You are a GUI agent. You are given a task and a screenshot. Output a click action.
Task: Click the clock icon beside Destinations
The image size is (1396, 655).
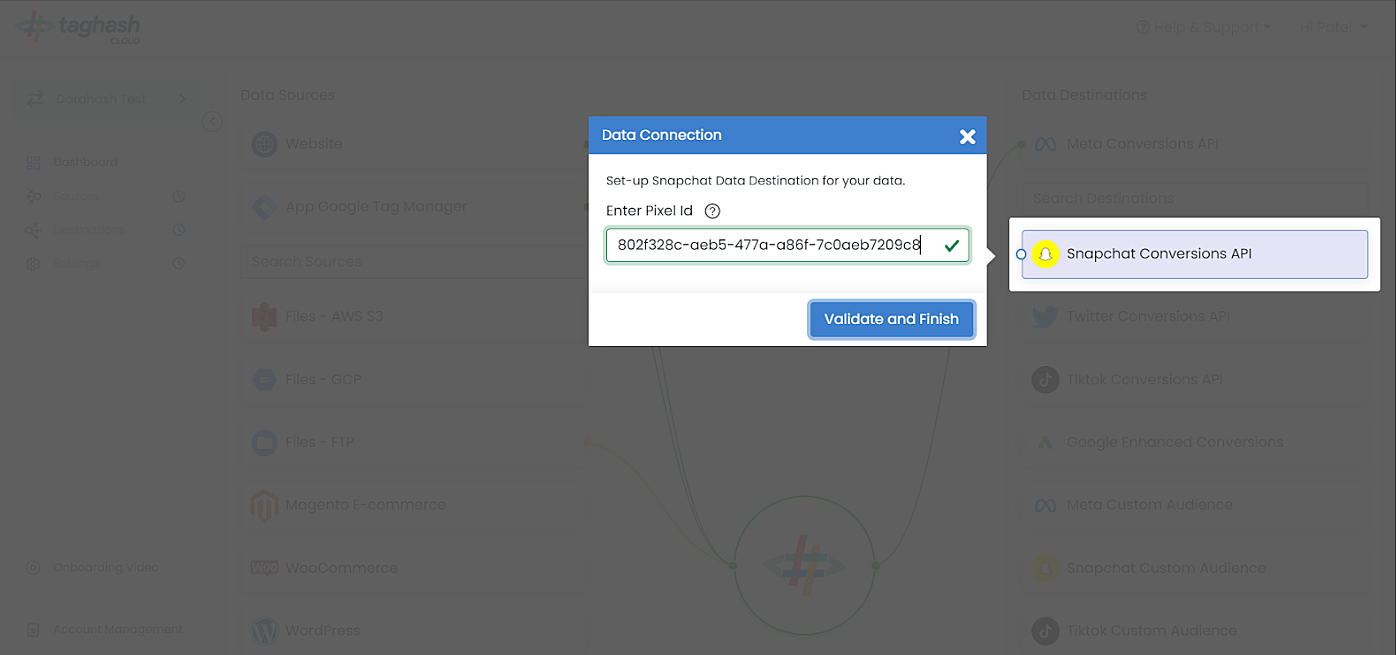tap(179, 230)
